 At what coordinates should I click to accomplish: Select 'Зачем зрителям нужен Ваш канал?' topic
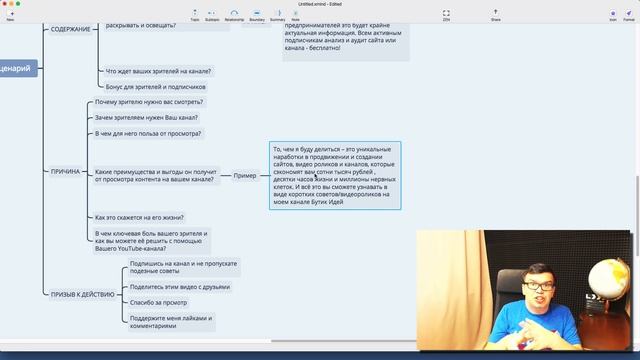tap(146, 118)
